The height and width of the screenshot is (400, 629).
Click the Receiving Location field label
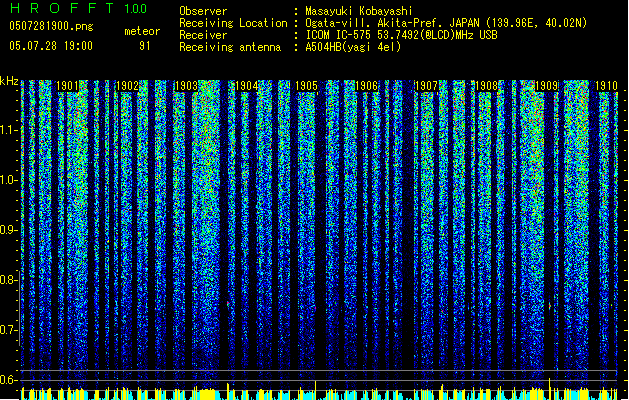coord(233,23)
